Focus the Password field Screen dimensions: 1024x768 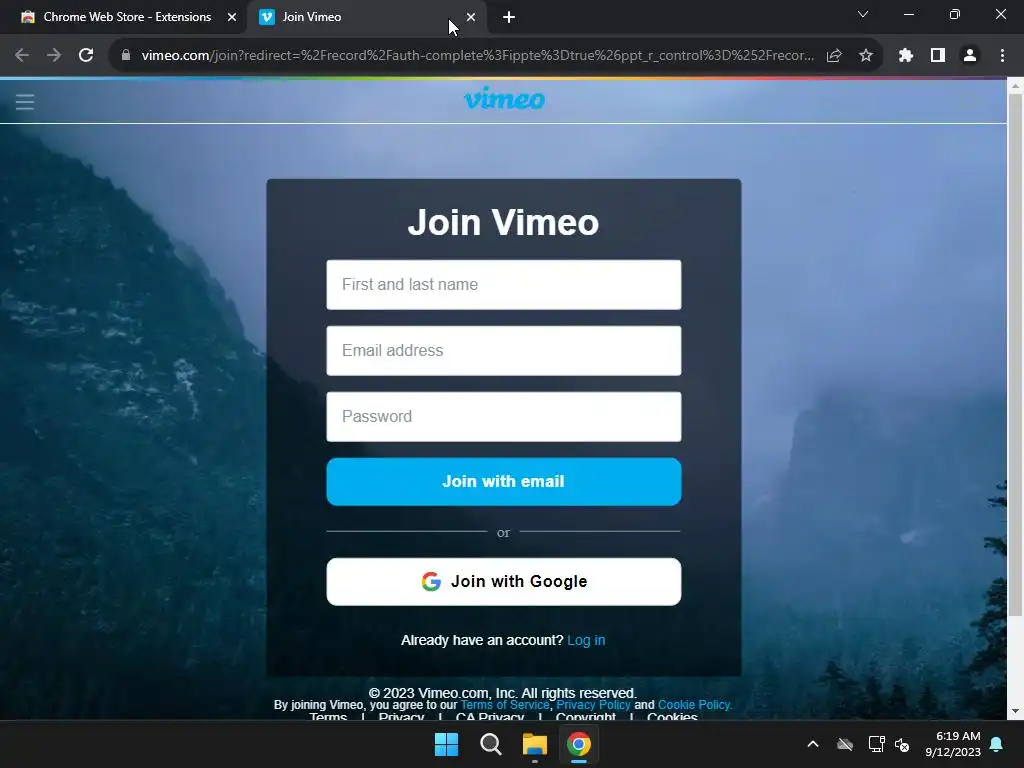(504, 417)
